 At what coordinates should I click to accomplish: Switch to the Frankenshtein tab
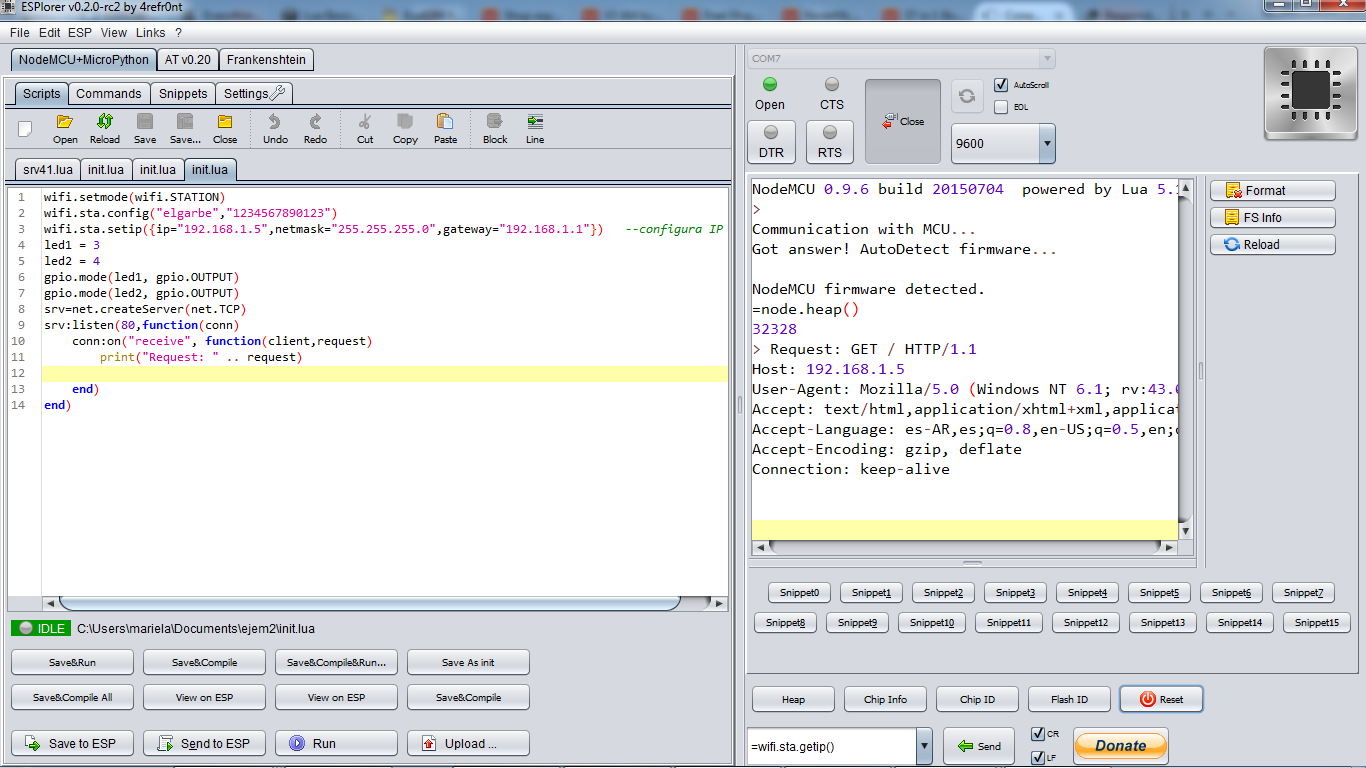point(266,60)
